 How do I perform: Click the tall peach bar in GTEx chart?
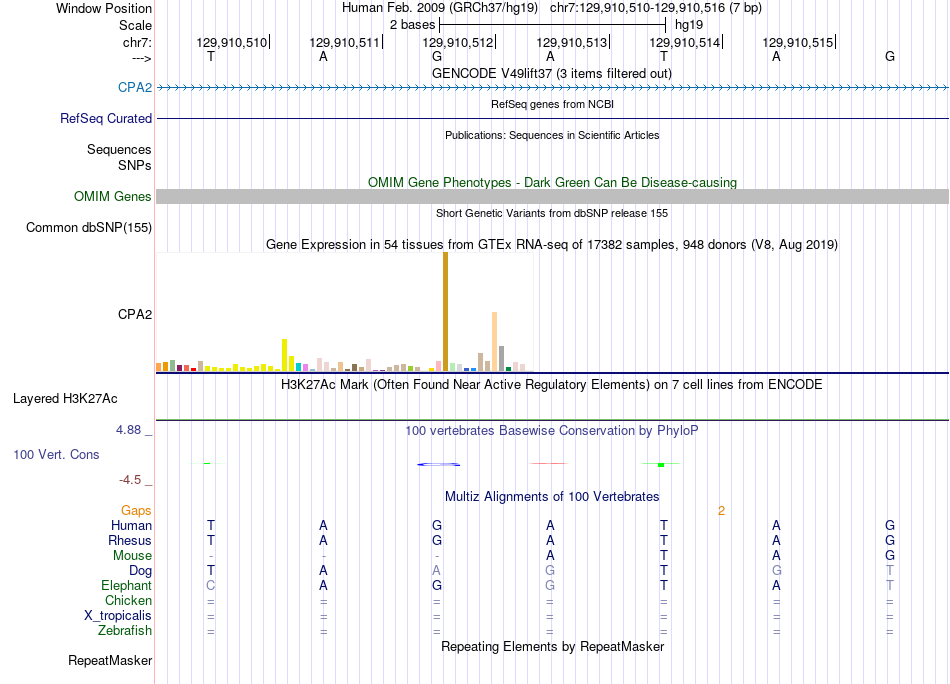[x=494, y=341]
